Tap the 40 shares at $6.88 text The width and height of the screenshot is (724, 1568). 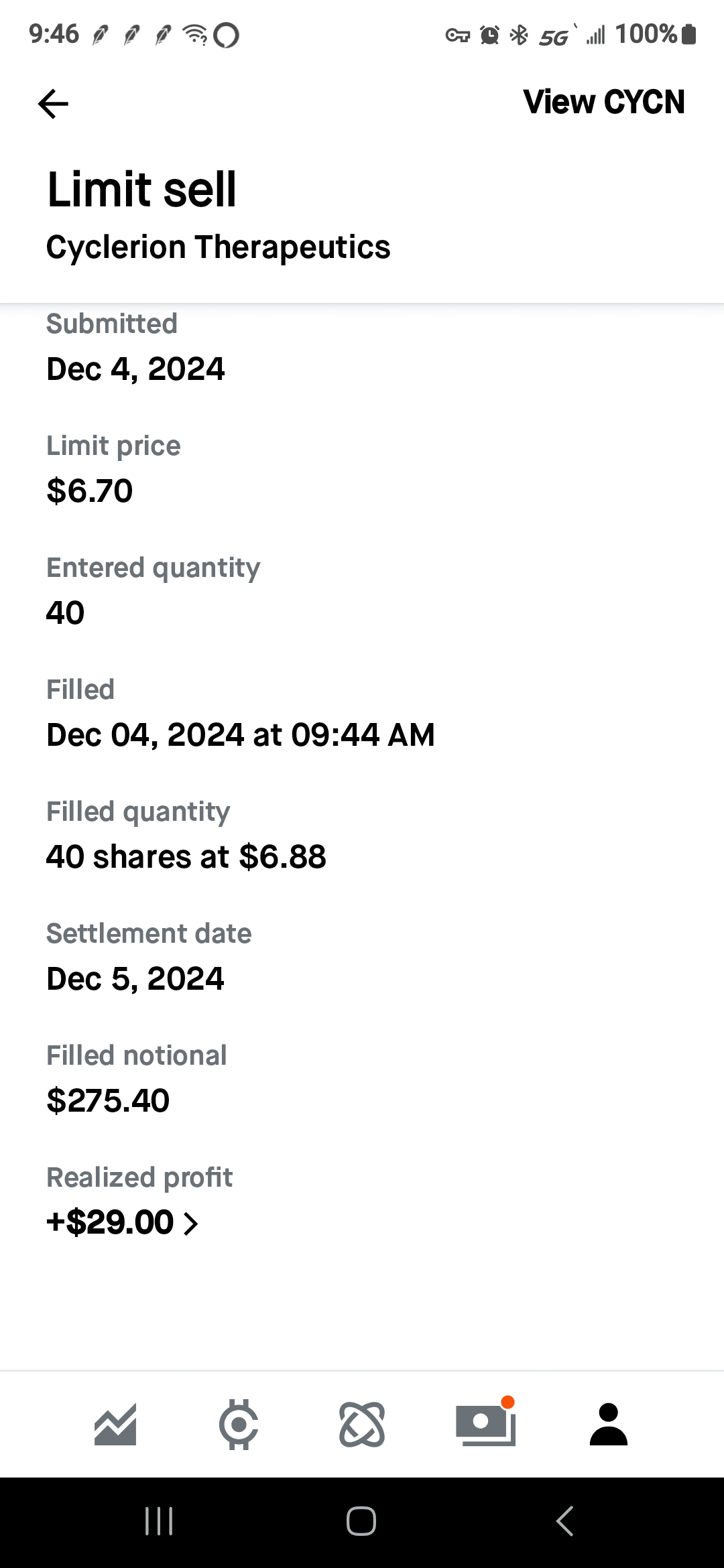pyautogui.click(x=186, y=856)
